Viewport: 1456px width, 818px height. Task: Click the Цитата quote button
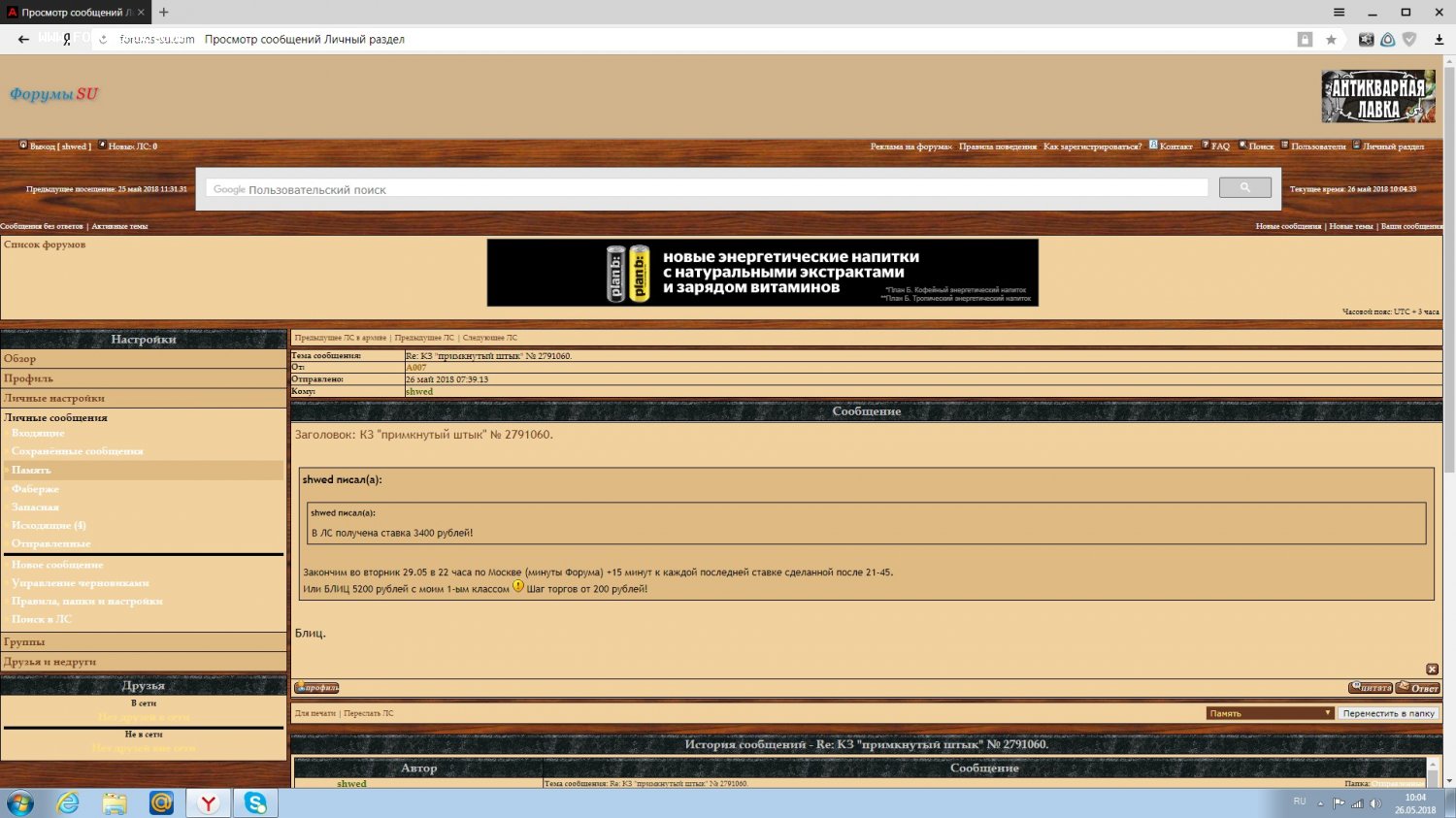click(1370, 688)
